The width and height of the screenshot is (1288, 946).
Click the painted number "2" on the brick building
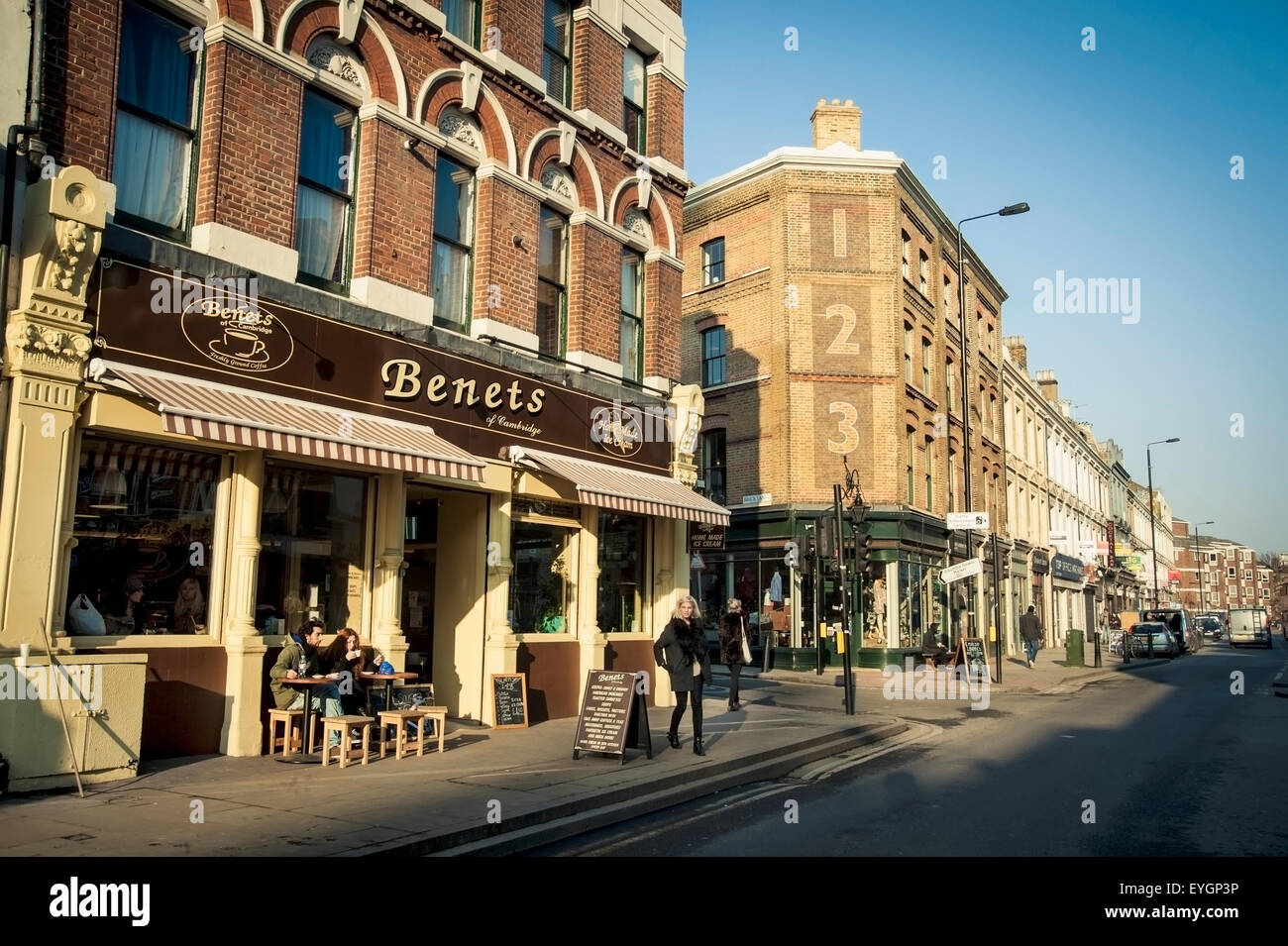(842, 330)
